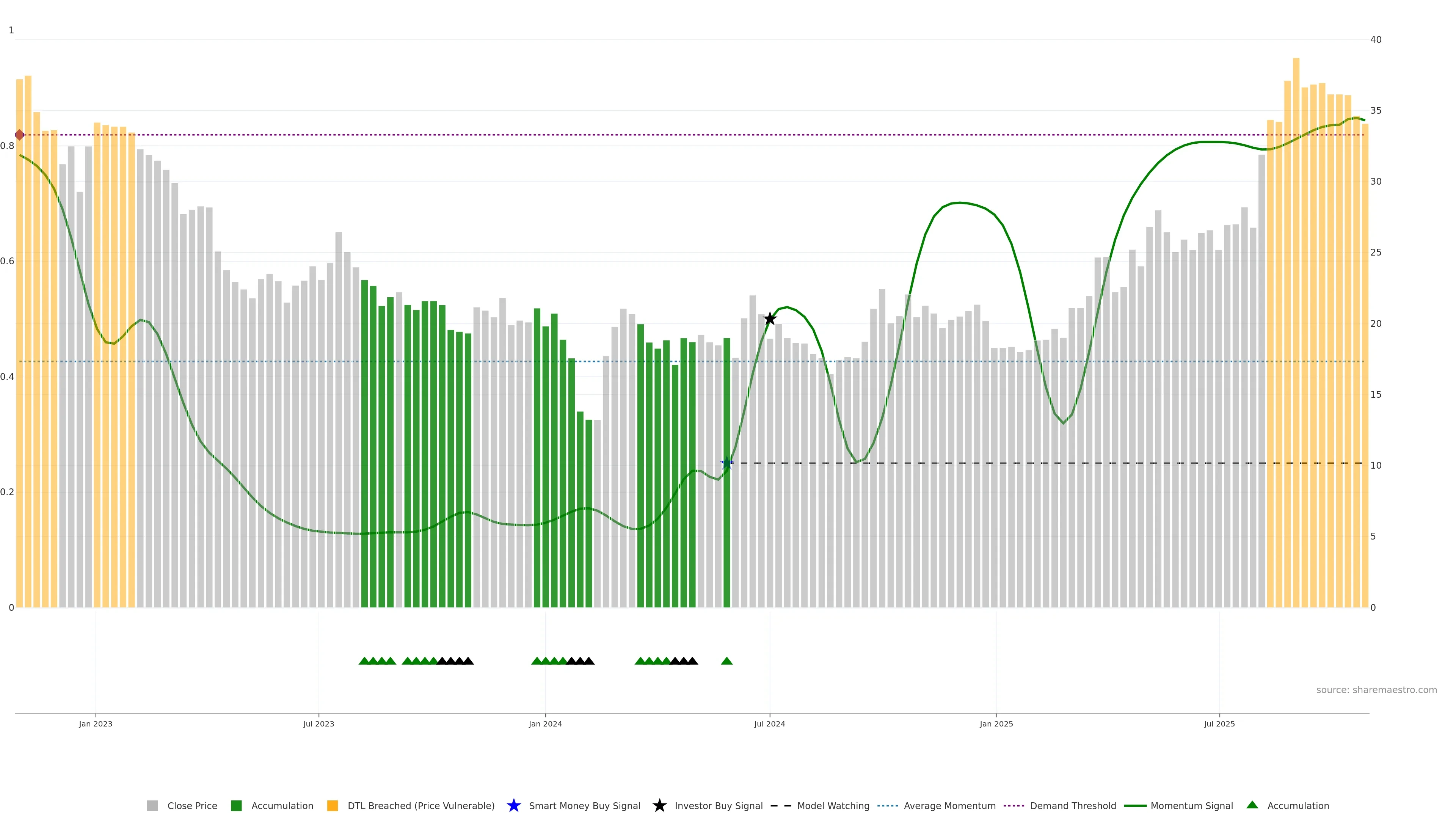Screen dimensions: 1456x819
Task: Click the source: sharemaestro.com text
Action: pyautogui.click(x=1376, y=690)
